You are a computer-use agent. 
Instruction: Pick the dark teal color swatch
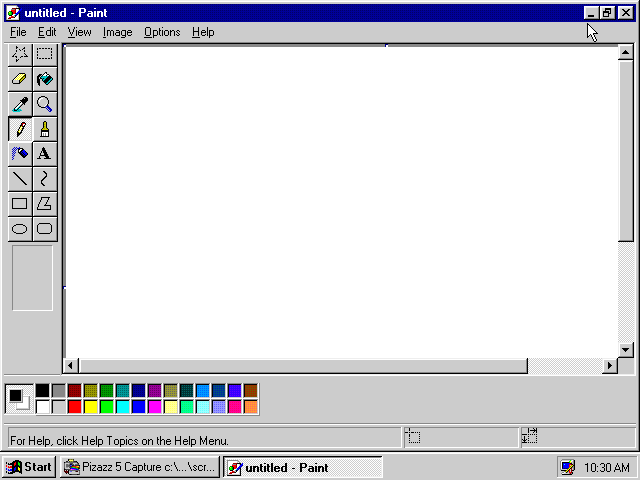(x=187, y=391)
